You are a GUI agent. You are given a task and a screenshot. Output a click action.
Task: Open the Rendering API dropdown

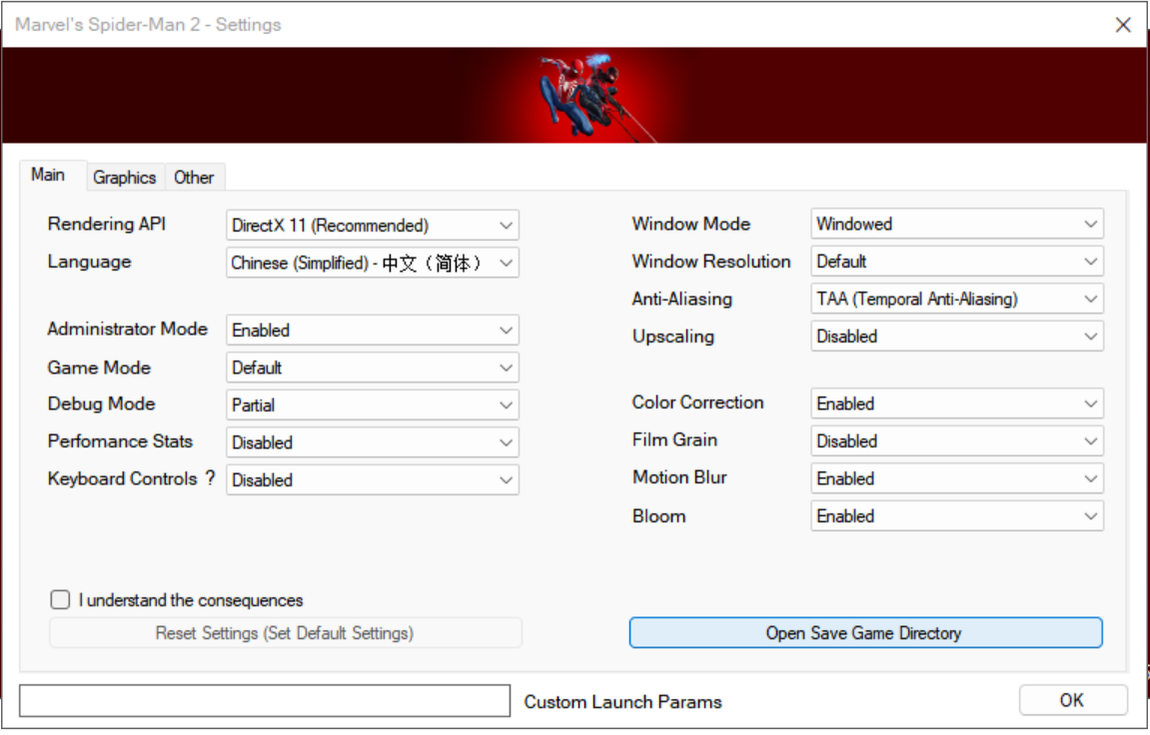373,225
